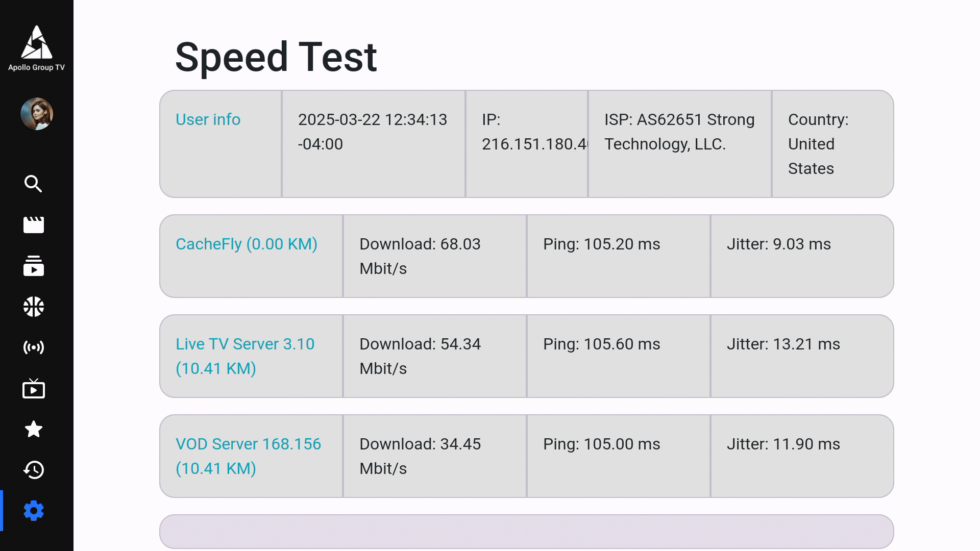Image resolution: width=980 pixels, height=551 pixels.
Task: Open the user profile avatar
Action: click(x=36, y=114)
